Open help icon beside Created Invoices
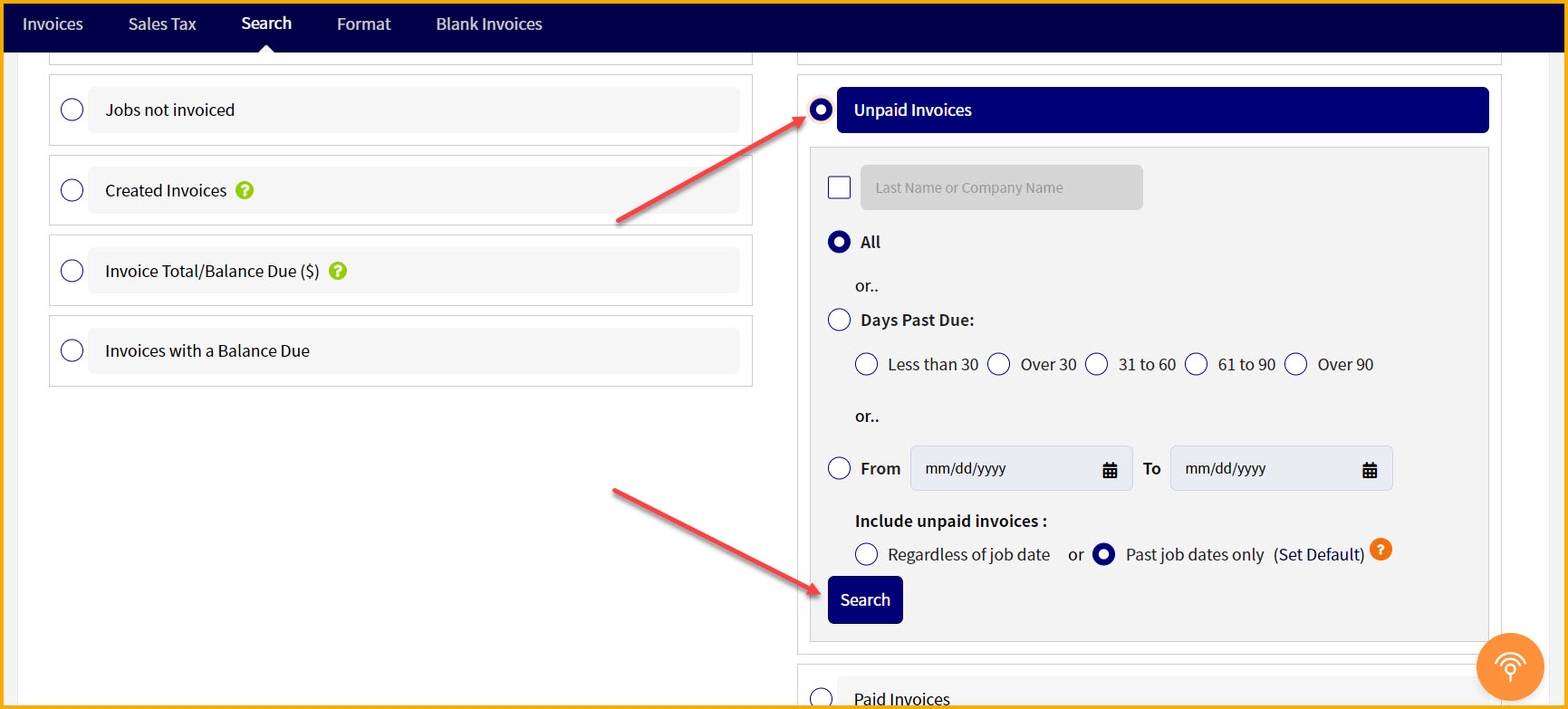The width and height of the screenshot is (1568, 709). pos(245,190)
